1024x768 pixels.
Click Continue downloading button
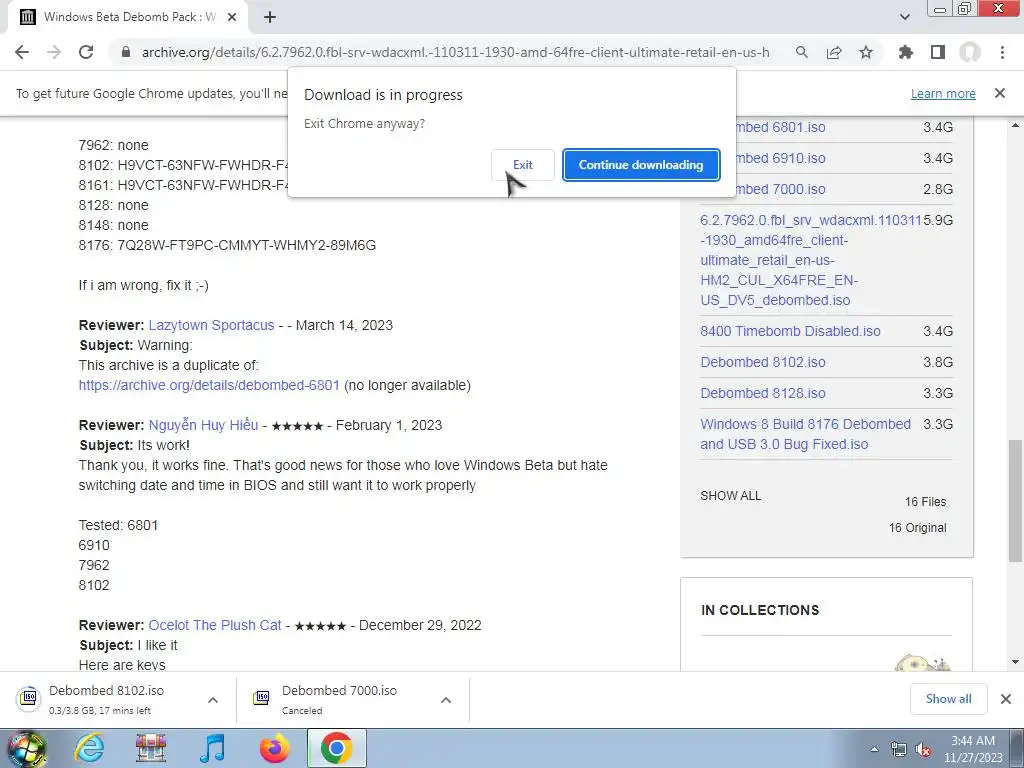click(641, 165)
